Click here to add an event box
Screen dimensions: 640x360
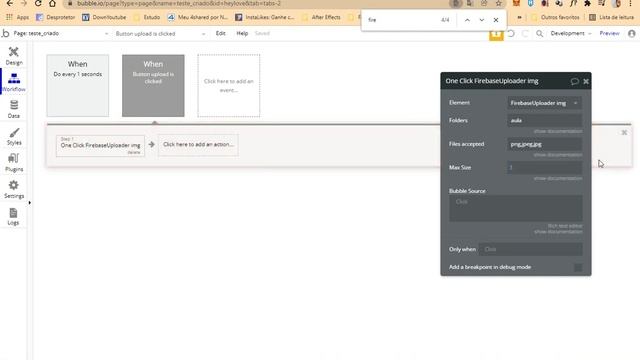pos(229,86)
